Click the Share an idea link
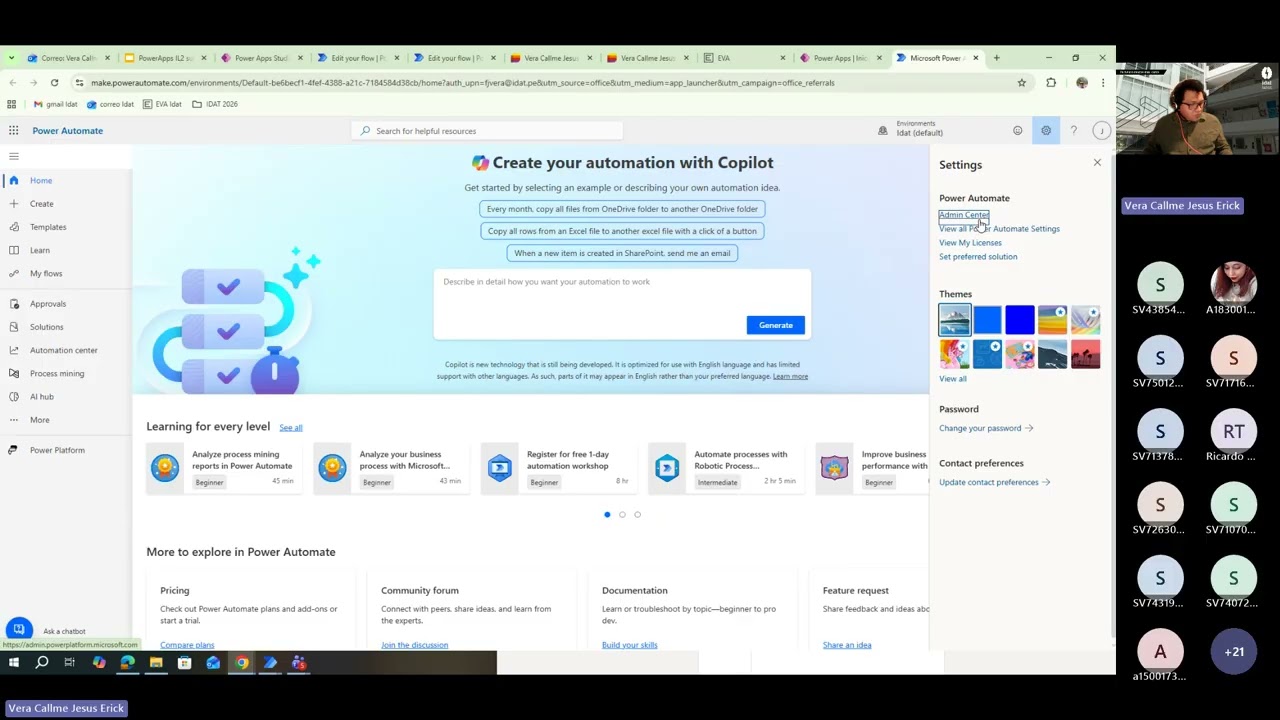 click(847, 645)
